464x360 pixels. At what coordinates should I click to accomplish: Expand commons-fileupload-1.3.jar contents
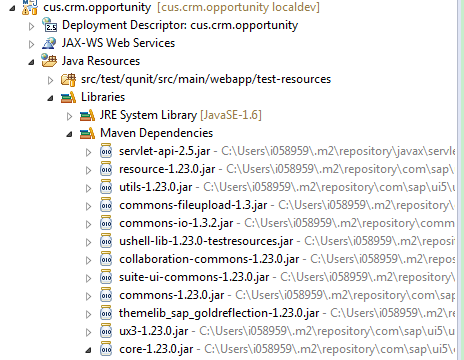pyautogui.click(x=88, y=206)
